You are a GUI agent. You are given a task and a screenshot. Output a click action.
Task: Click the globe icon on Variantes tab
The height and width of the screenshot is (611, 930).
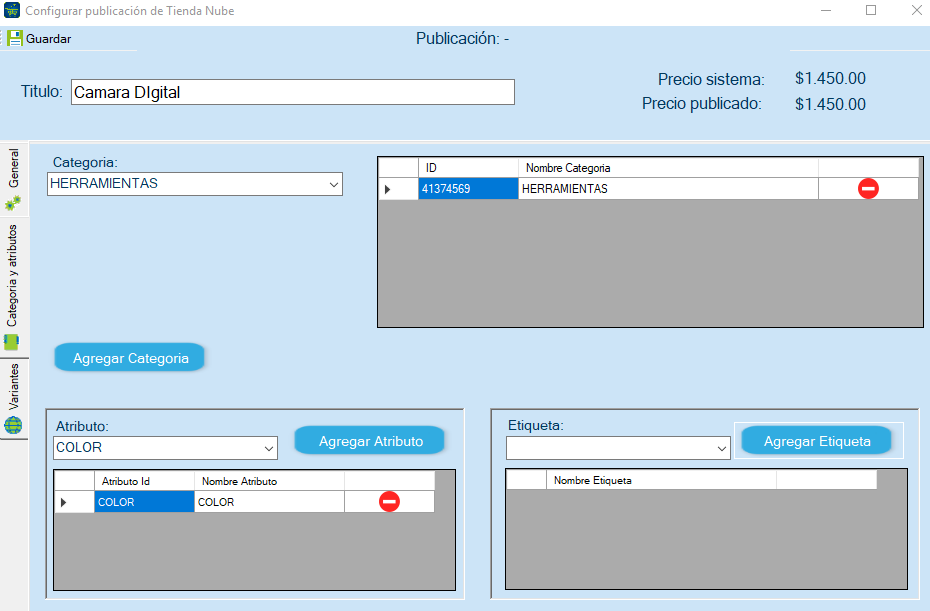(x=13, y=425)
